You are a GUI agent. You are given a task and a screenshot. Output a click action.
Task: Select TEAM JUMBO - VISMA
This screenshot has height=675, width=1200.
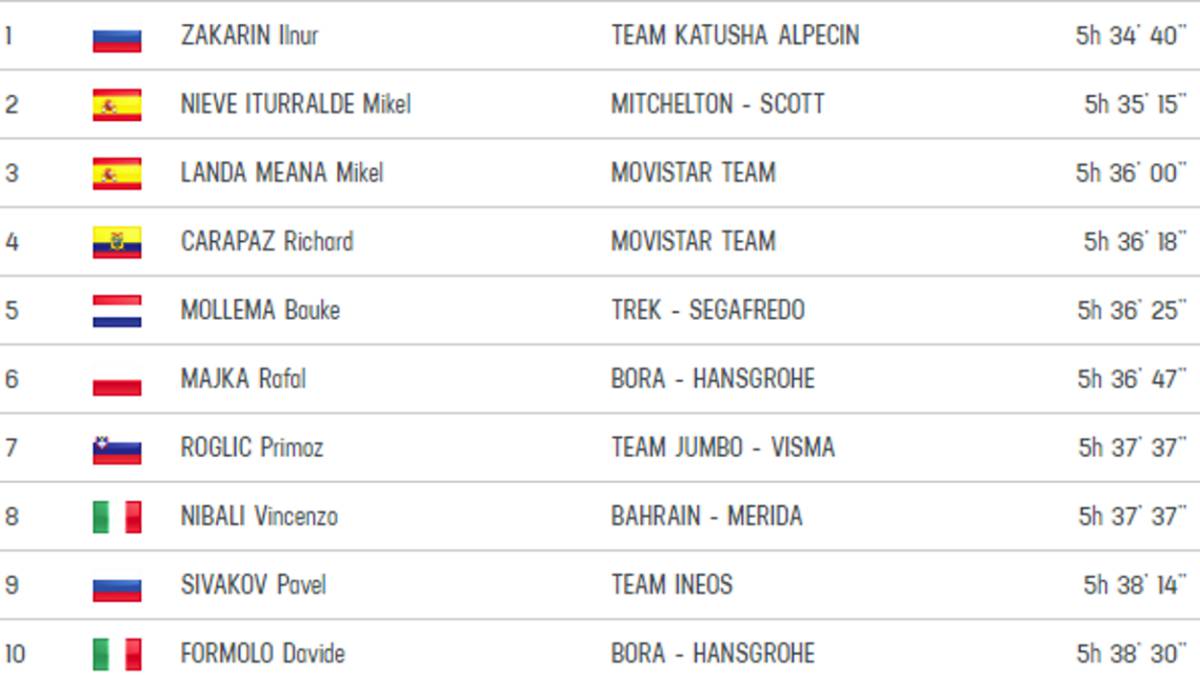coord(723,448)
